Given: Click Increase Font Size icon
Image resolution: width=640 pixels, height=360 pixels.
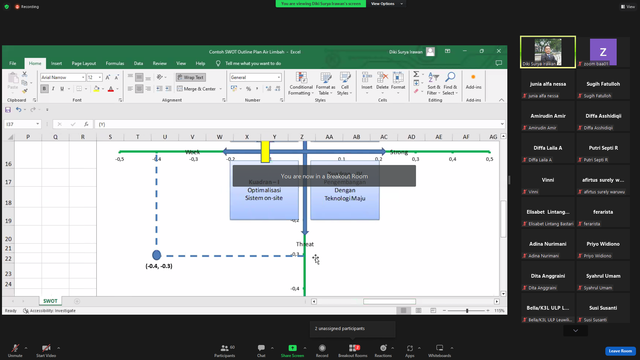Looking at the screenshot, I should coord(108,77).
